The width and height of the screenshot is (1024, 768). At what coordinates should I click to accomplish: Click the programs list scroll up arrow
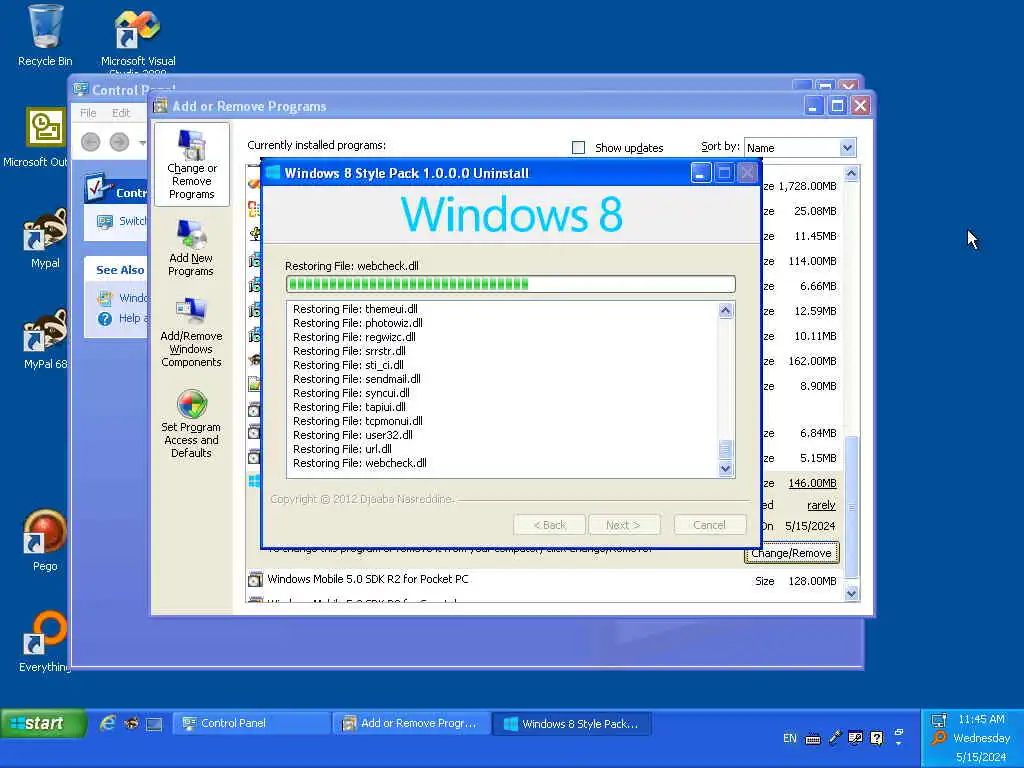pyautogui.click(x=851, y=174)
